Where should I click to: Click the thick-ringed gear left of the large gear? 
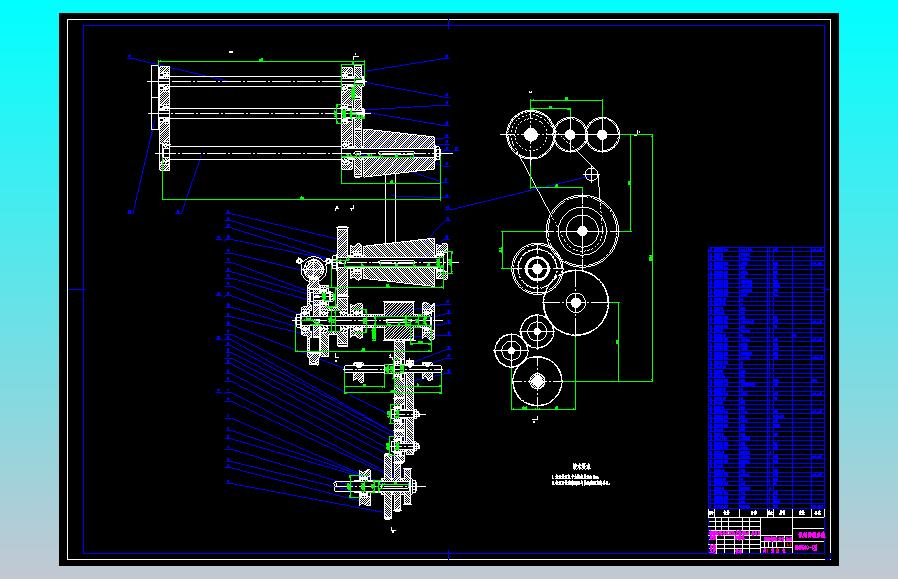(537, 268)
